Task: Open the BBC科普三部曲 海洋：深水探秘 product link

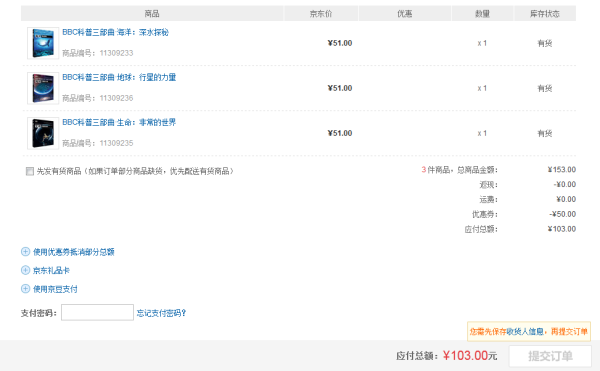Action: (x=115, y=33)
